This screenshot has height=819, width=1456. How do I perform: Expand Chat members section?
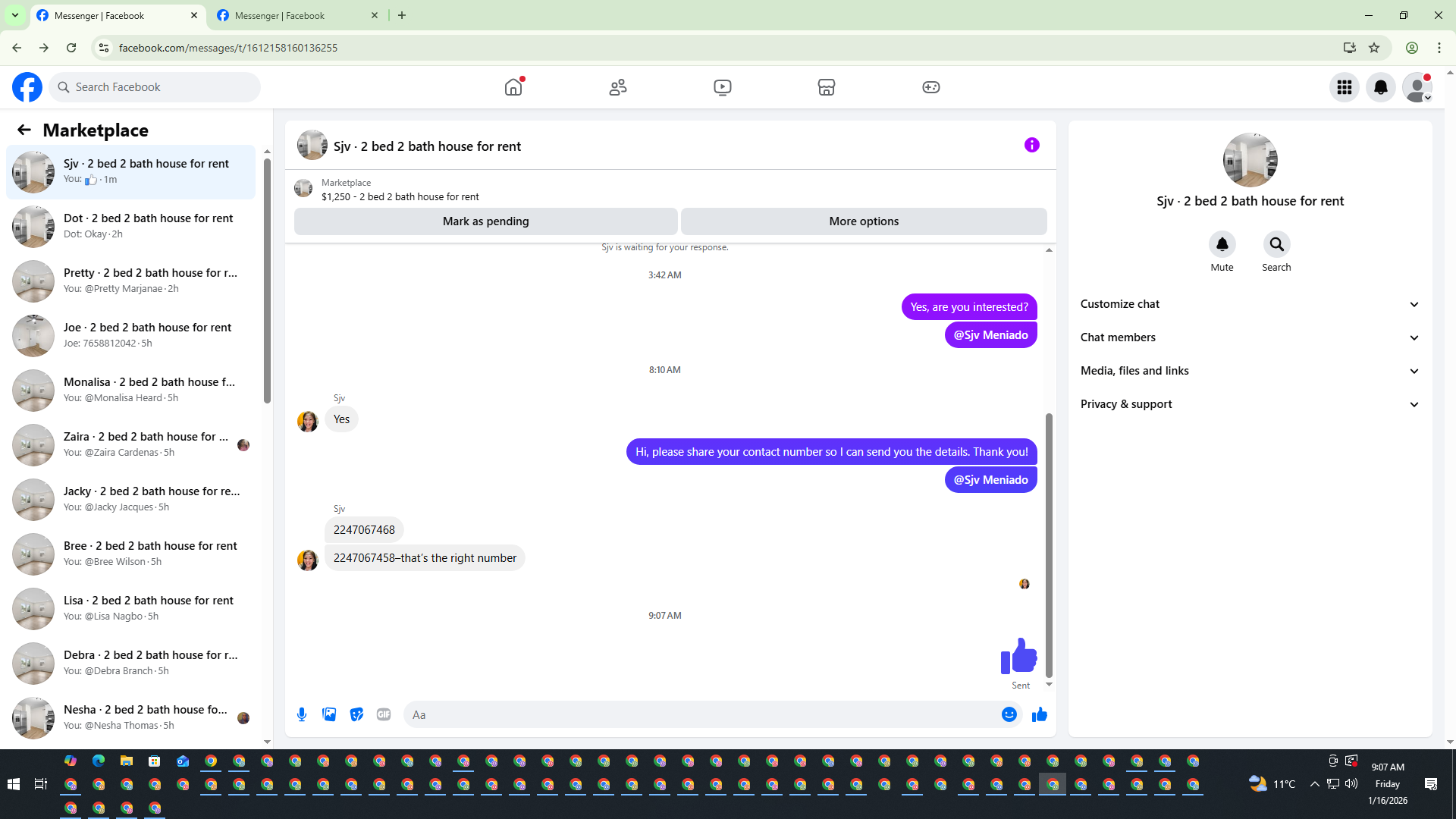(x=1249, y=337)
